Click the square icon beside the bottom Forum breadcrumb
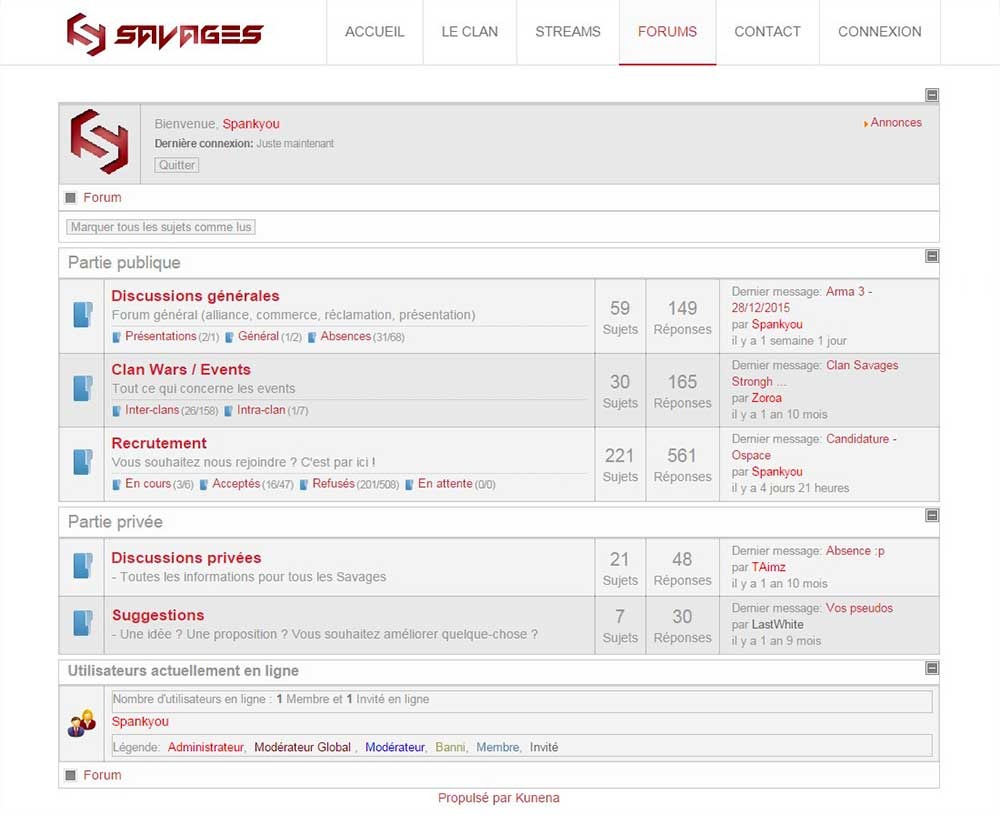 [70, 775]
